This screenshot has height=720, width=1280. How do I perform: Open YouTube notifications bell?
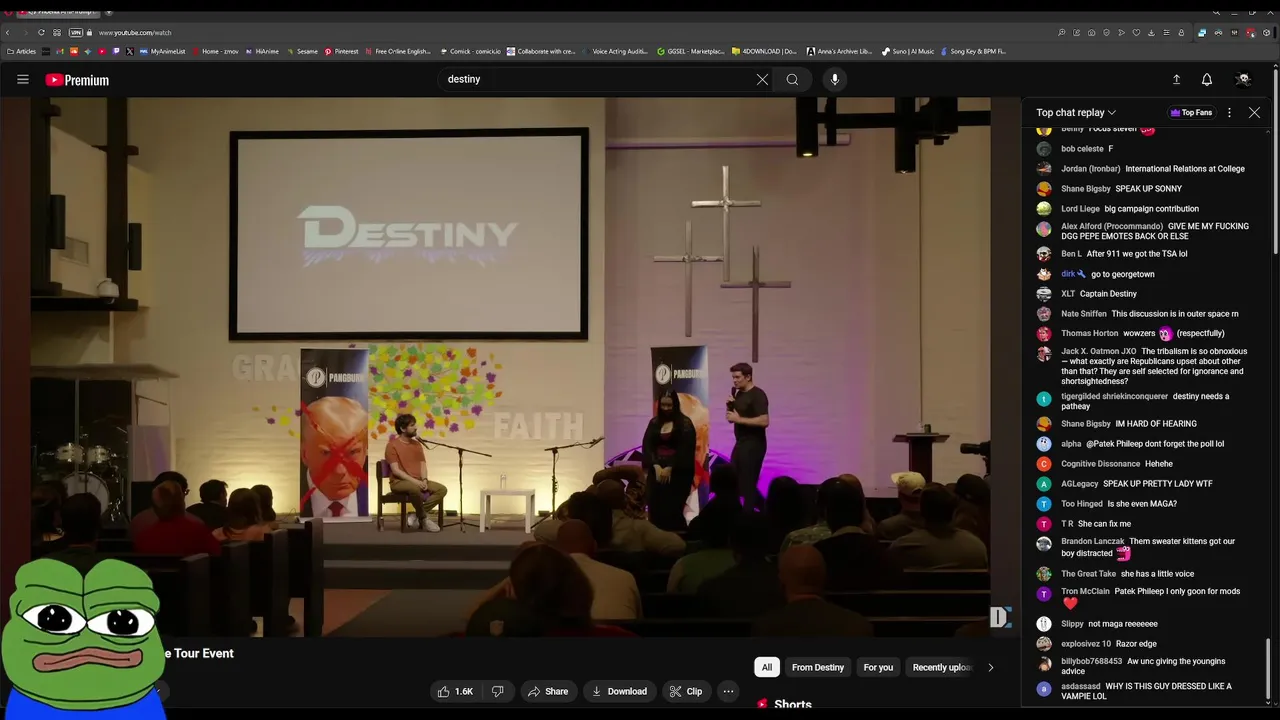1207,79
